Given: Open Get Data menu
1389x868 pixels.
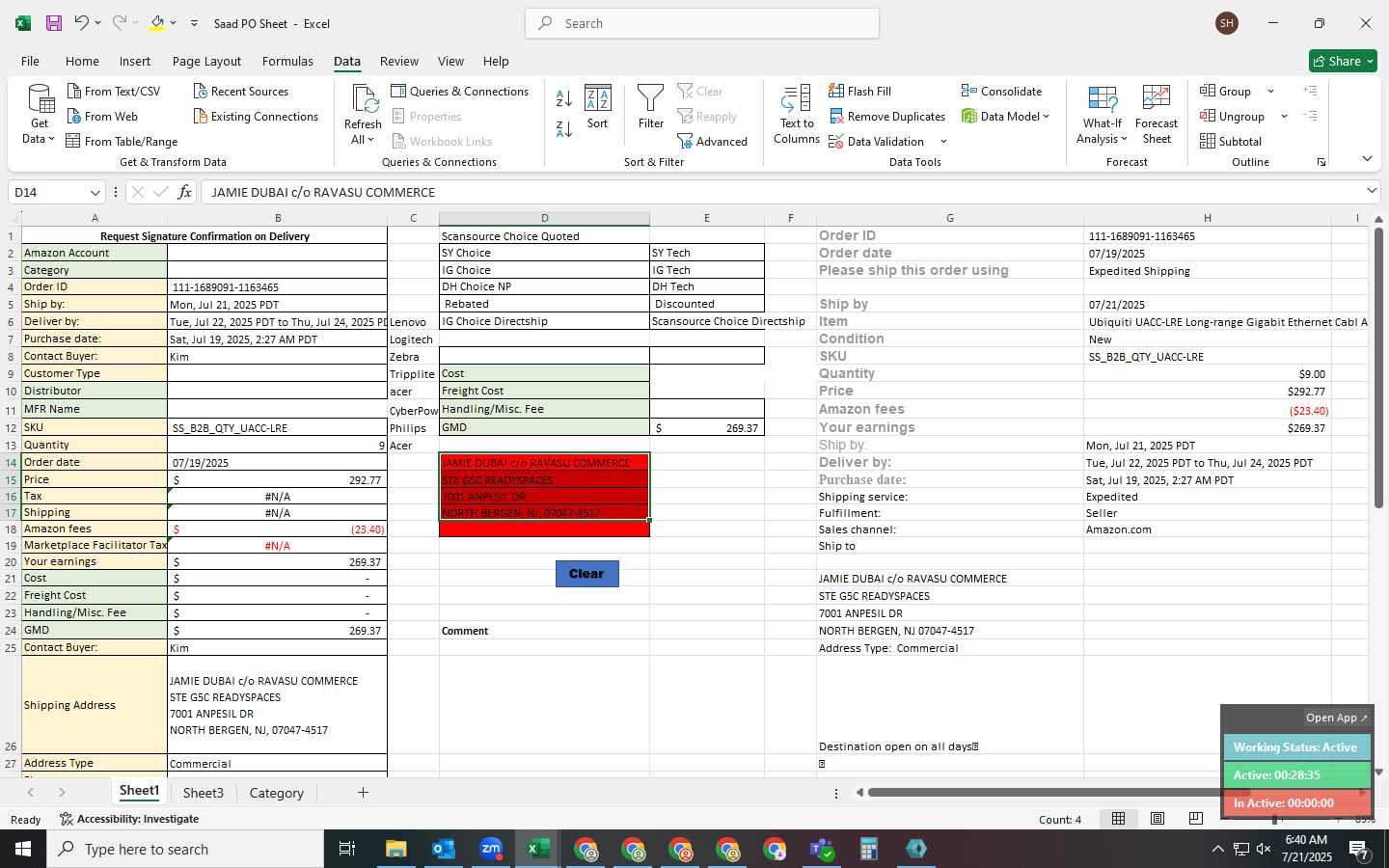Looking at the screenshot, I should (40, 114).
